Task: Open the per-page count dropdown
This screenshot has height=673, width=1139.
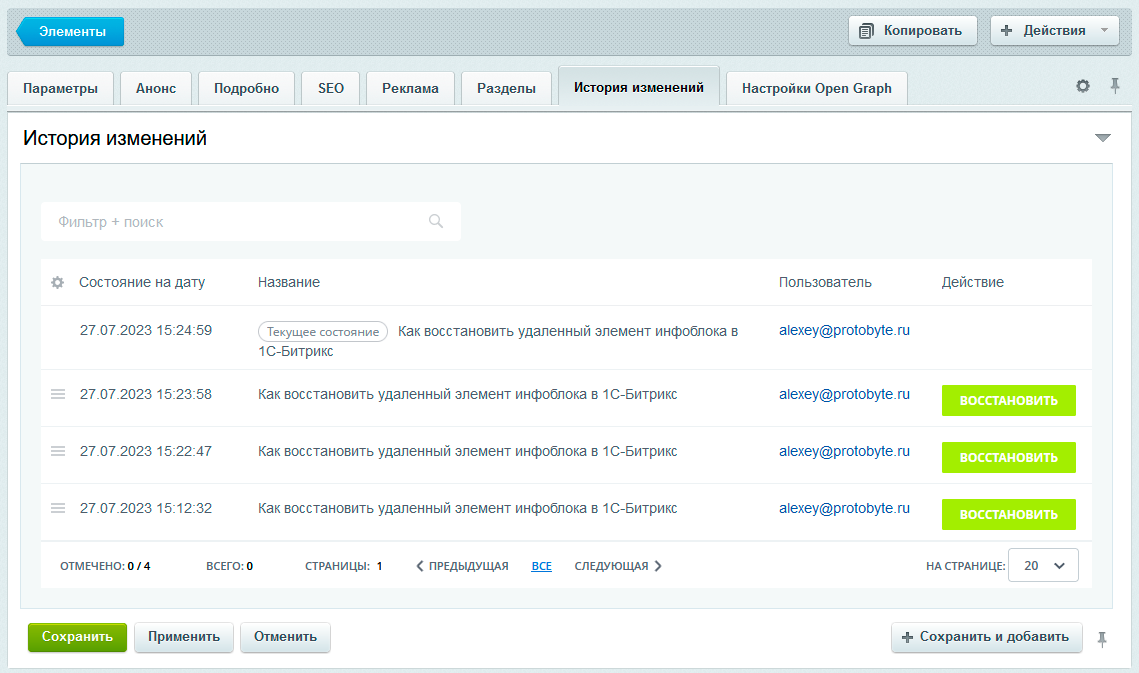Action: [x=1043, y=566]
